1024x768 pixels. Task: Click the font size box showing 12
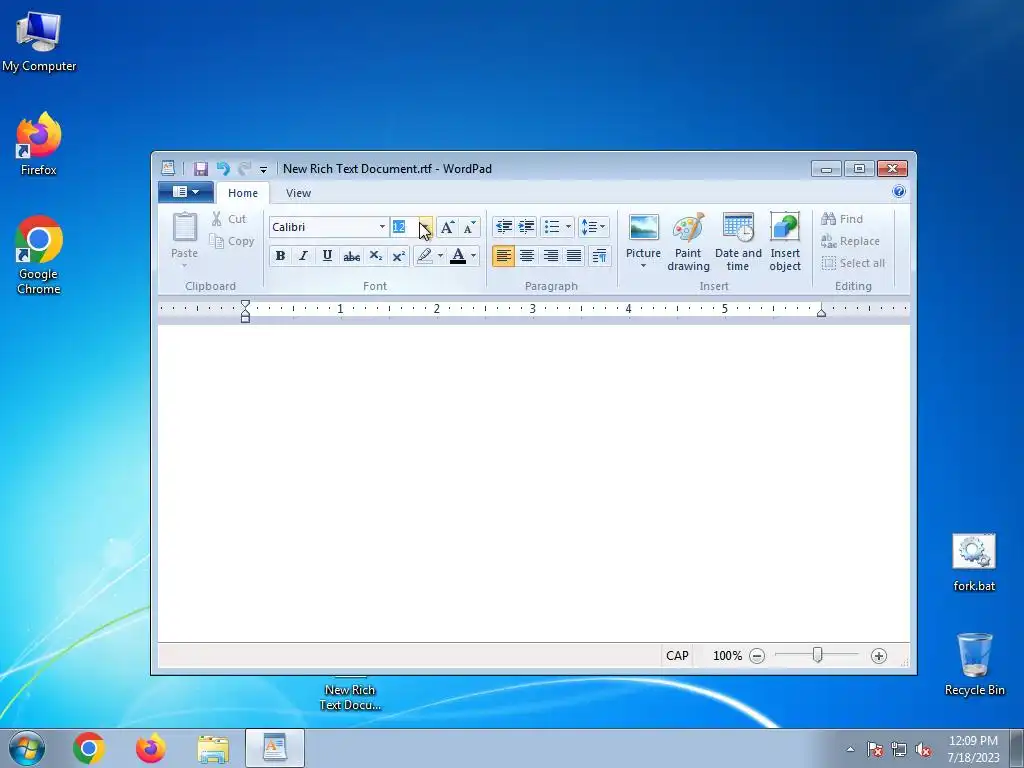pos(404,227)
